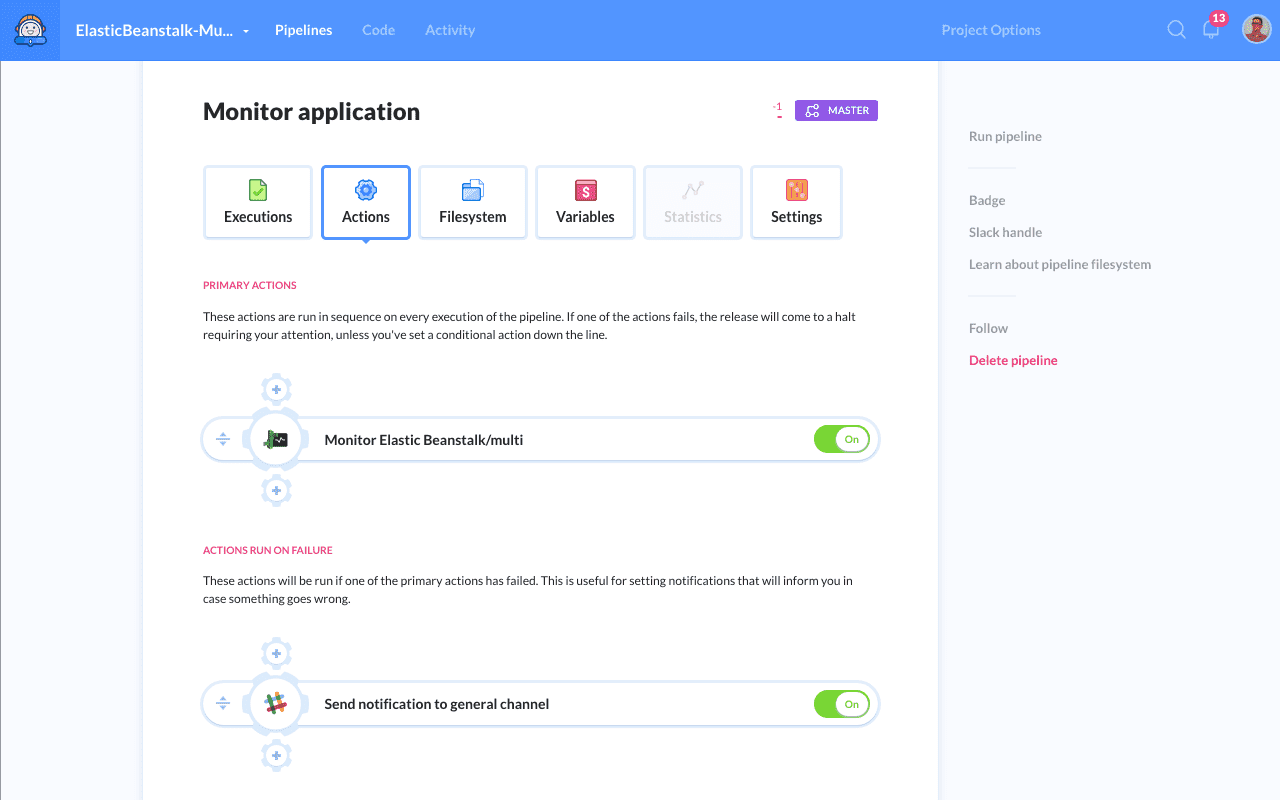Switch to the Variables tab
1280x800 pixels.
586,202
